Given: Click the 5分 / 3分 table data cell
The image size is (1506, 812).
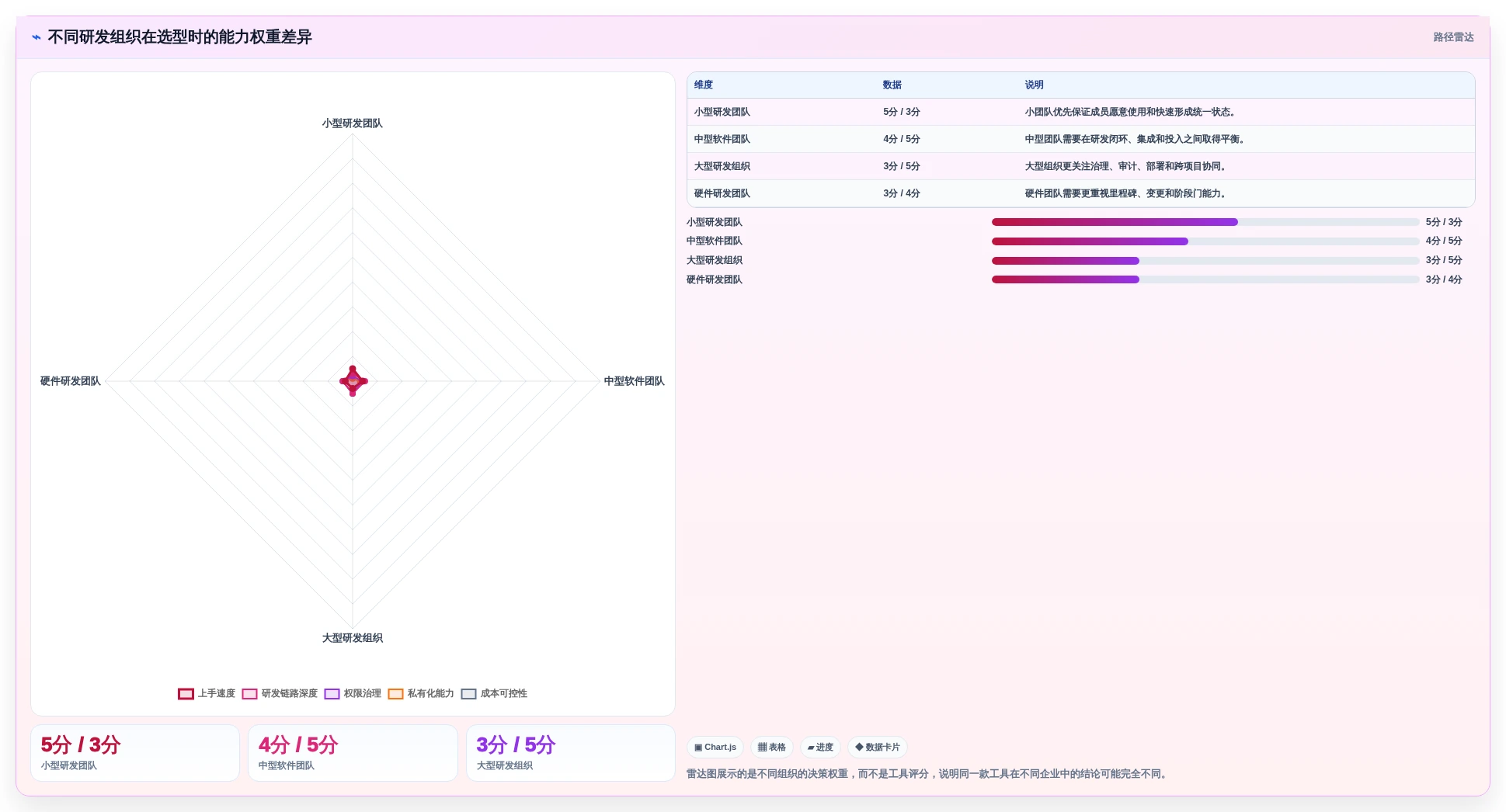Looking at the screenshot, I should coord(902,112).
